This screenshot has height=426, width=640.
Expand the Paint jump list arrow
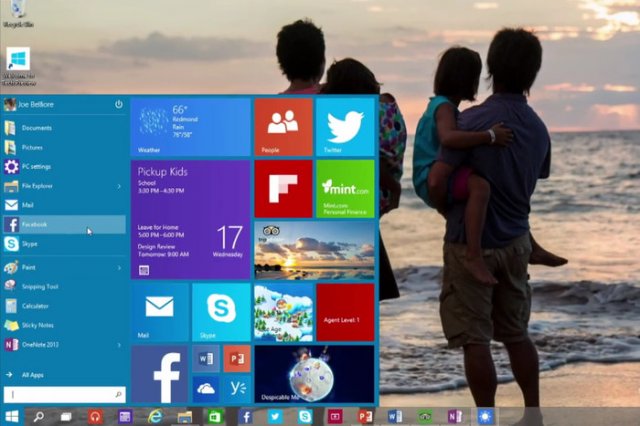click(x=119, y=268)
